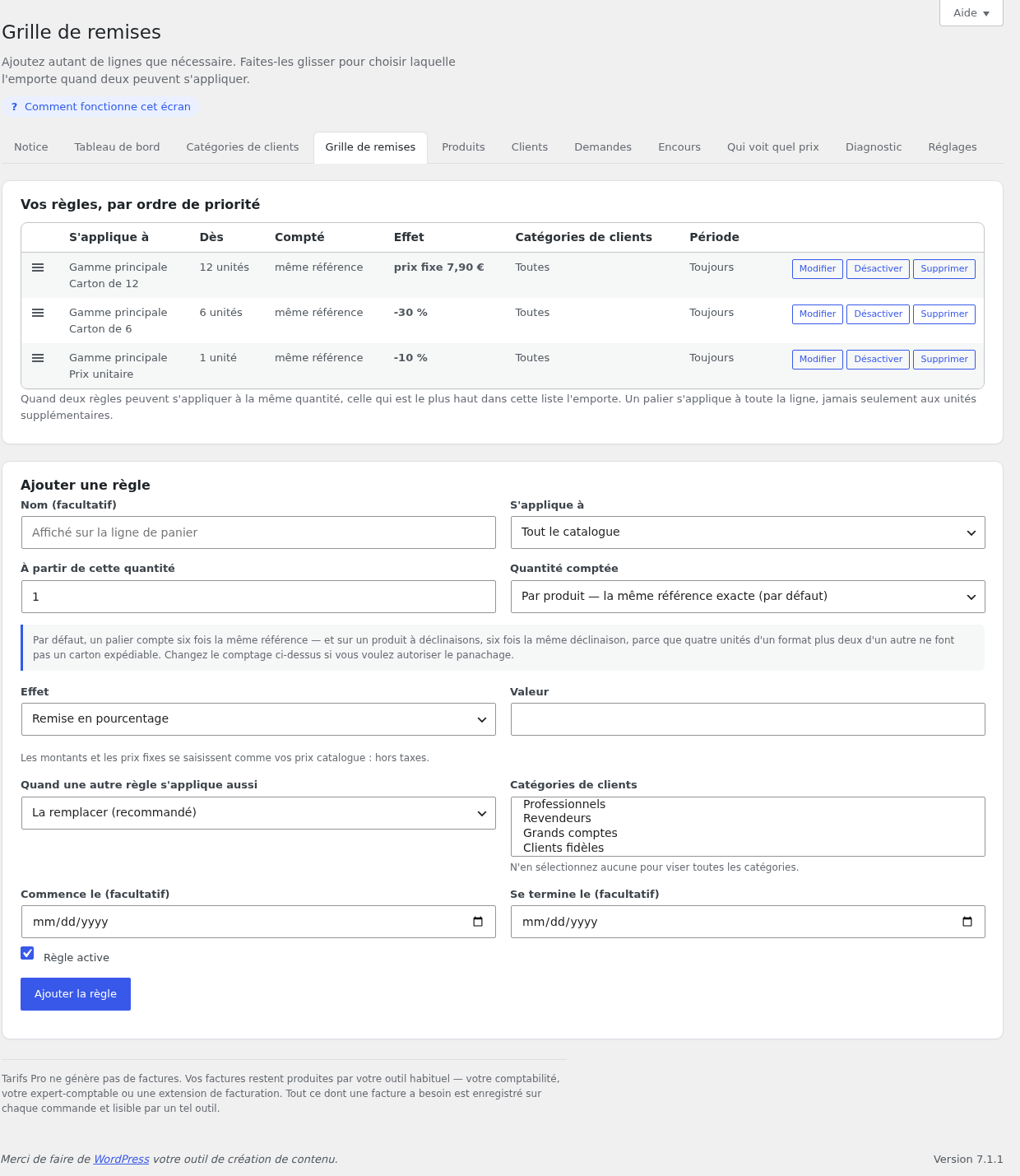Click the '6 unités' cell

(x=221, y=313)
